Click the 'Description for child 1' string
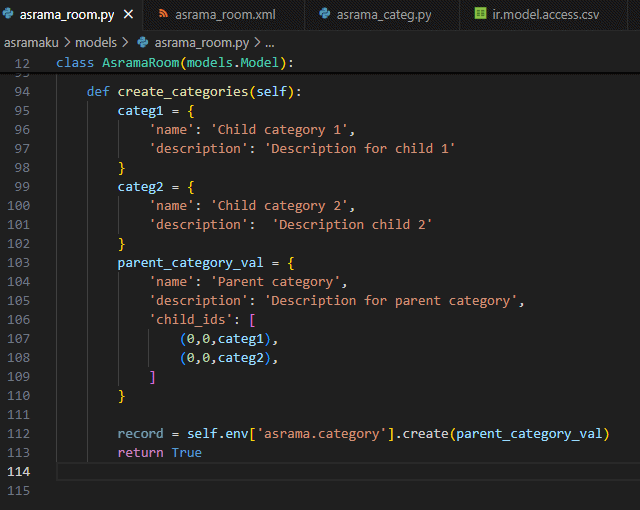The height and width of the screenshot is (510, 640). (x=360, y=149)
